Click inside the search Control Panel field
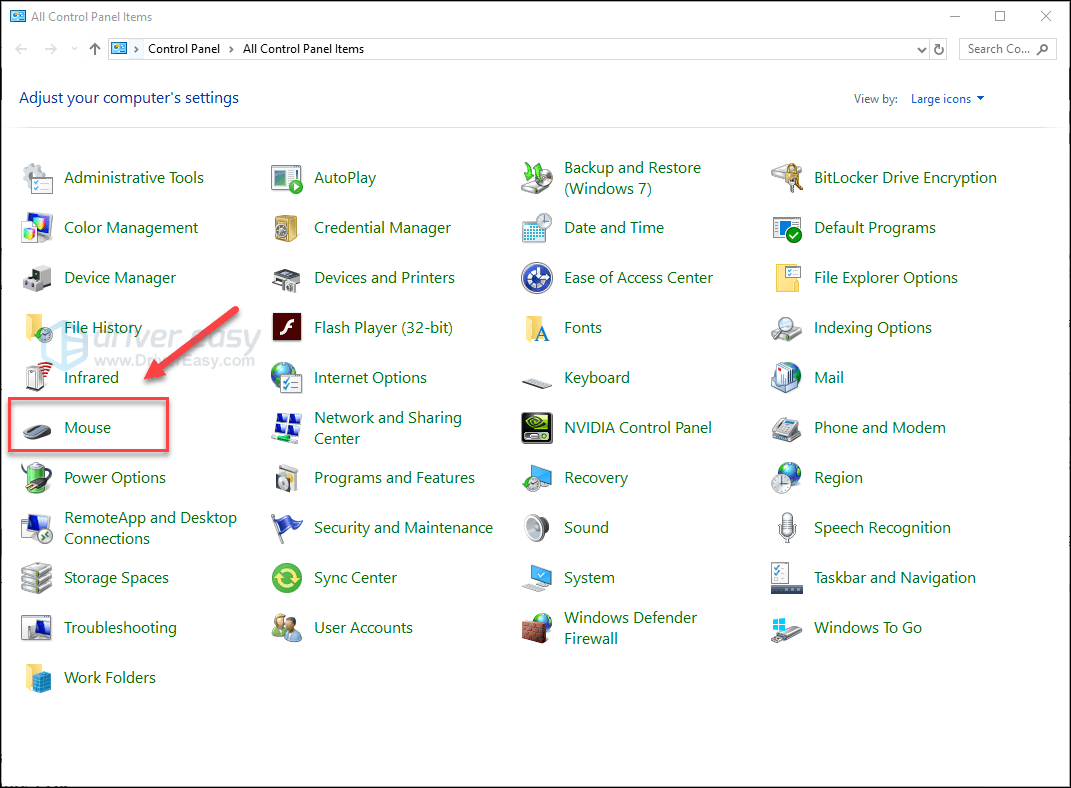 tap(1000, 48)
